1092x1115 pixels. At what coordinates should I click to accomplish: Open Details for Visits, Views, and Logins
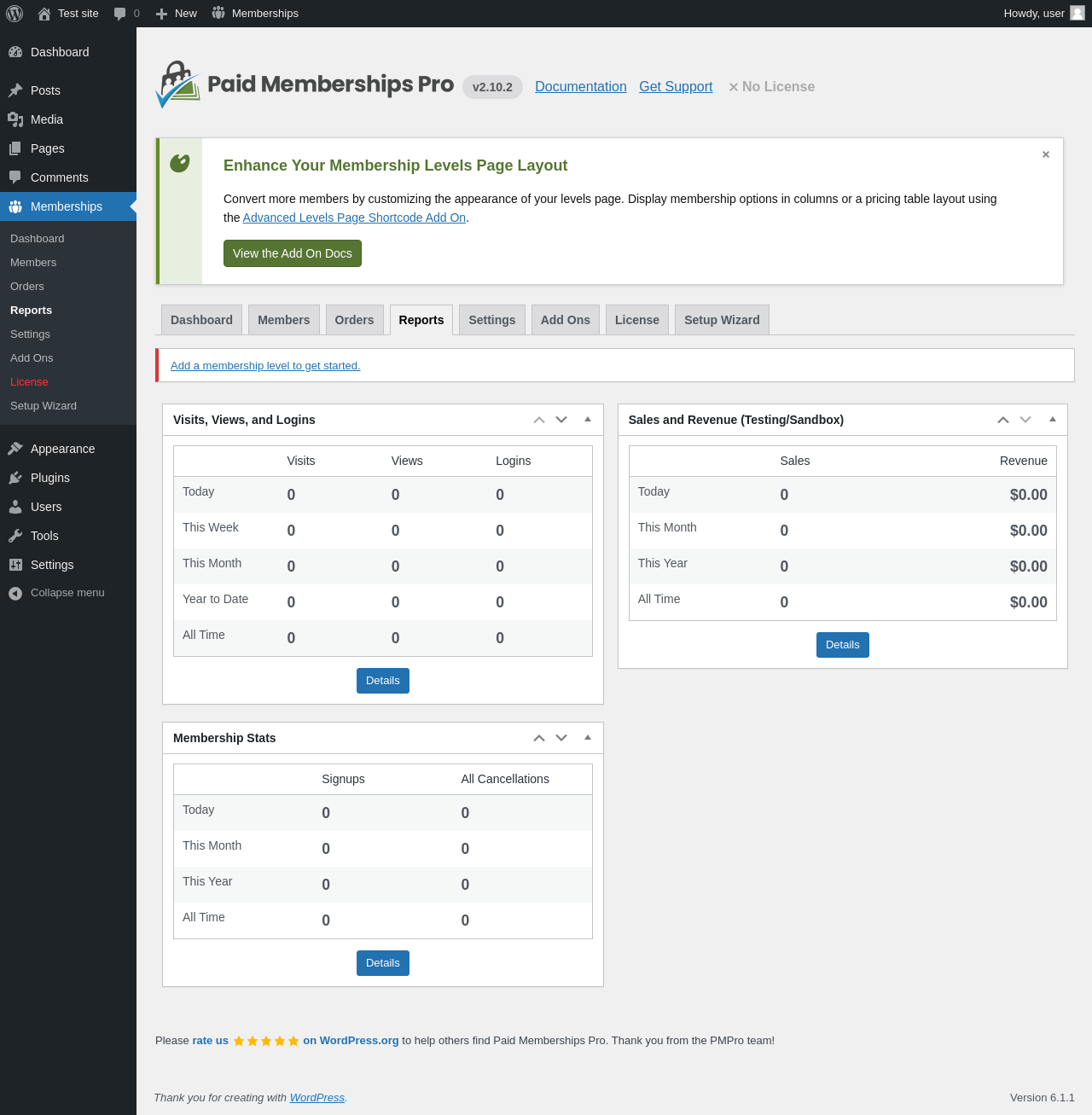(x=383, y=681)
